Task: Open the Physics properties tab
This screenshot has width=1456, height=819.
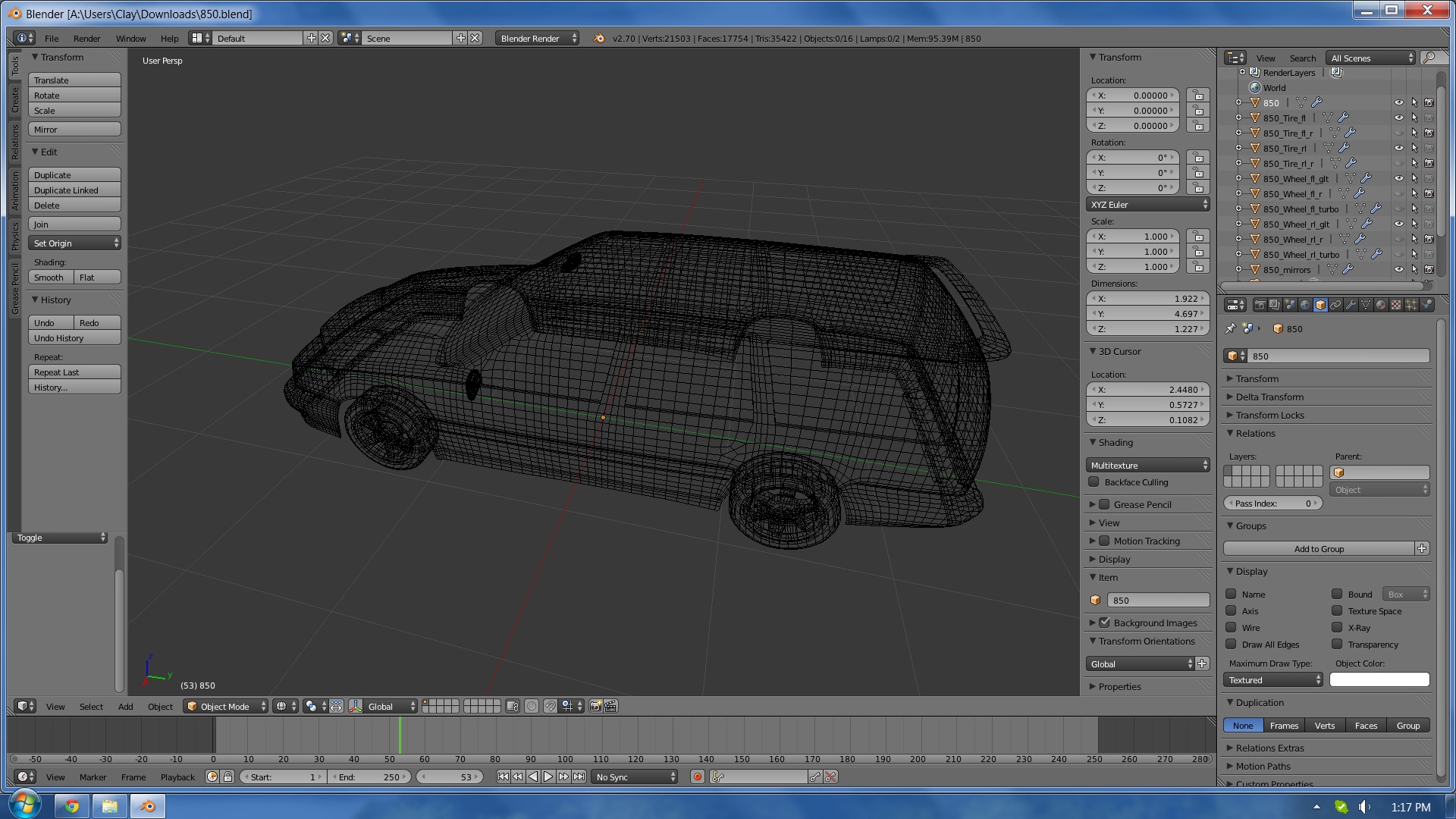Action: pos(1426,305)
